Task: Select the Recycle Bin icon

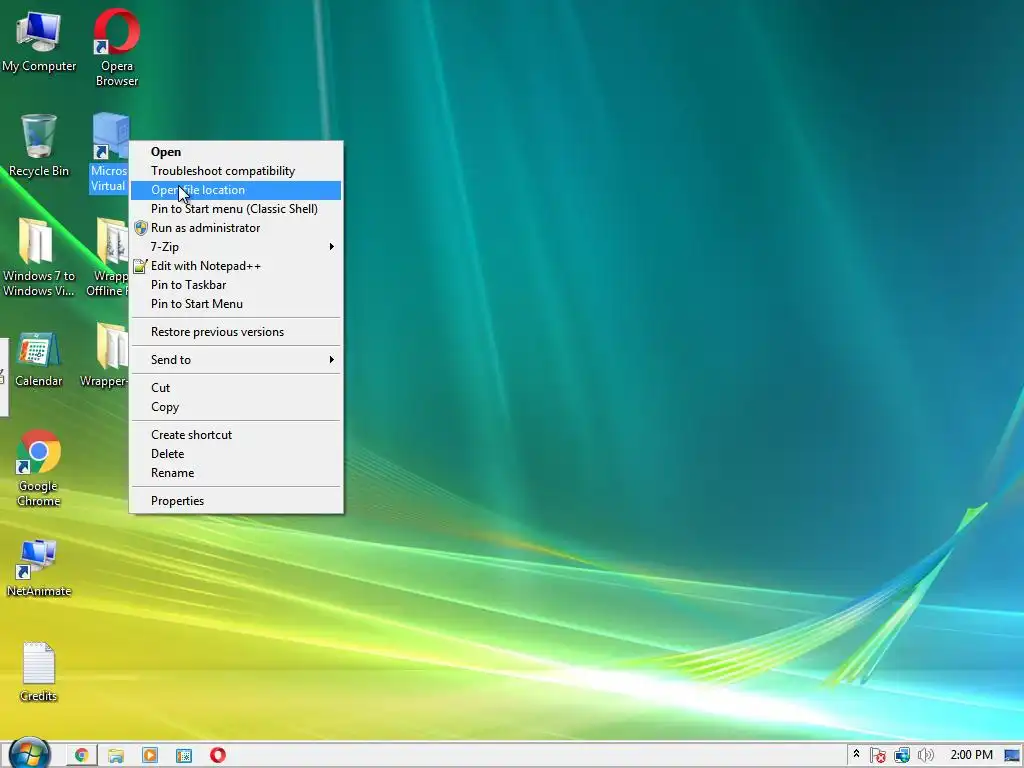Action: coord(39,145)
